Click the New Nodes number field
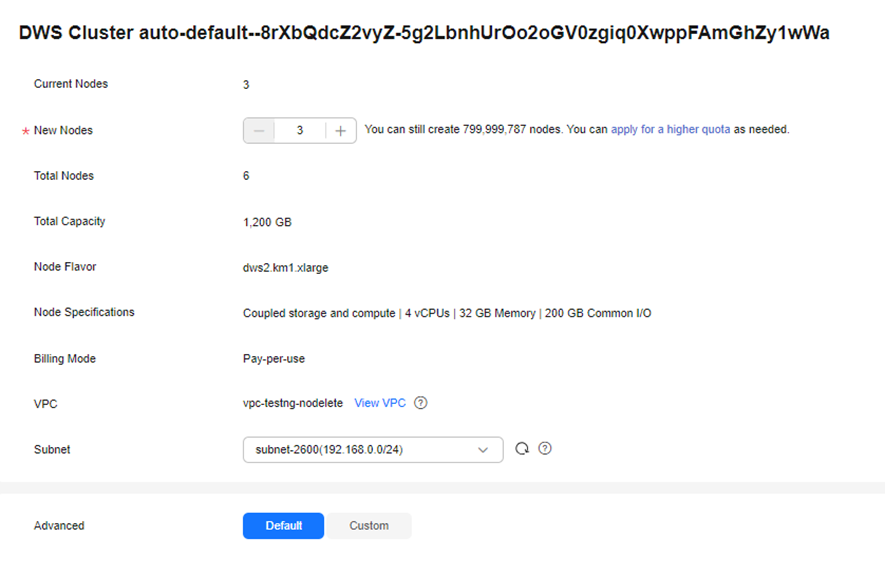 tap(300, 130)
